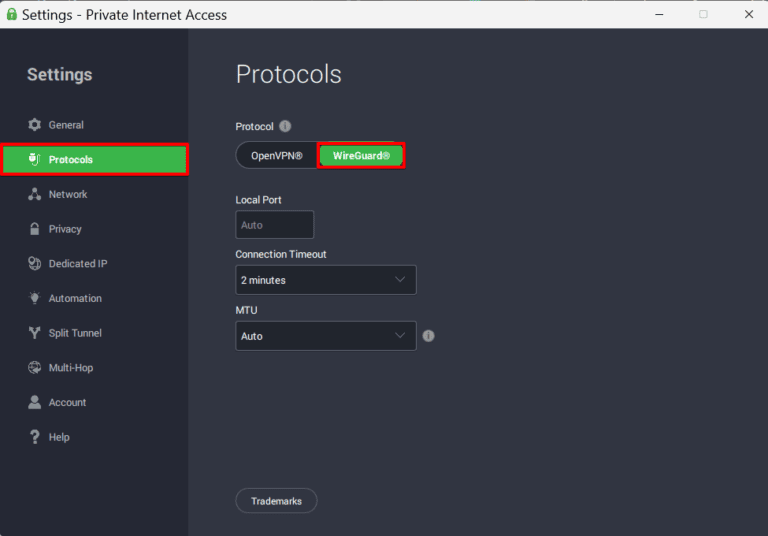
Task: Click the Account person icon
Action: (x=35, y=402)
